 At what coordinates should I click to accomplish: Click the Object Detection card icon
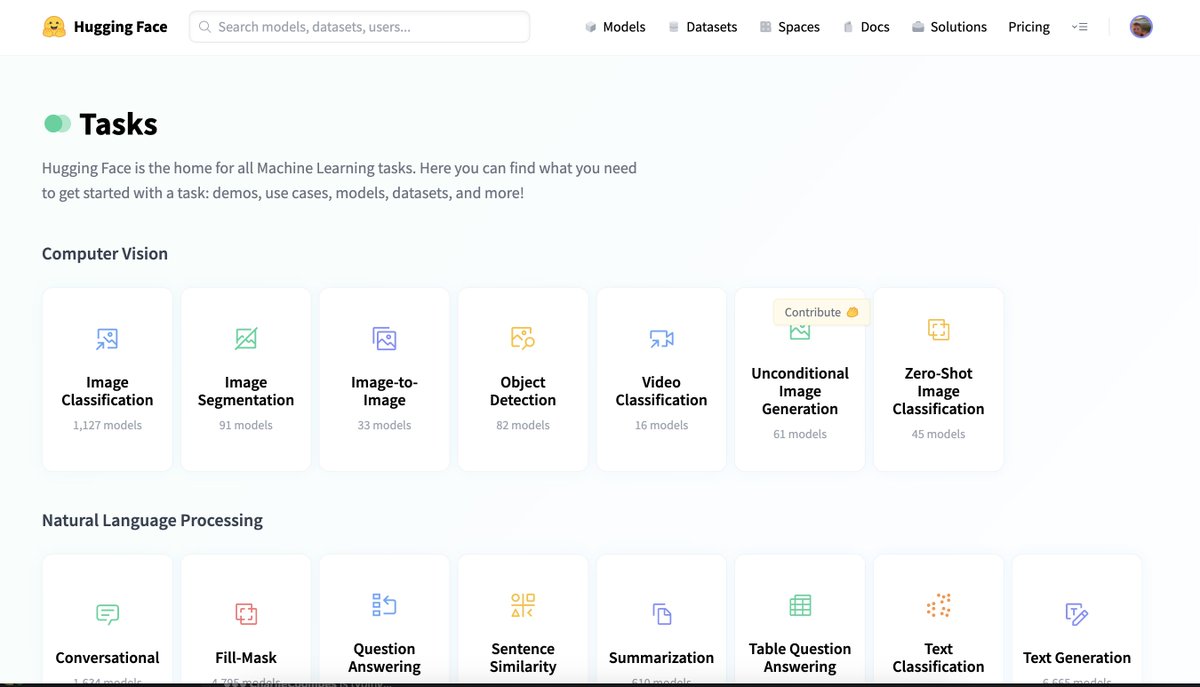[x=522, y=338]
